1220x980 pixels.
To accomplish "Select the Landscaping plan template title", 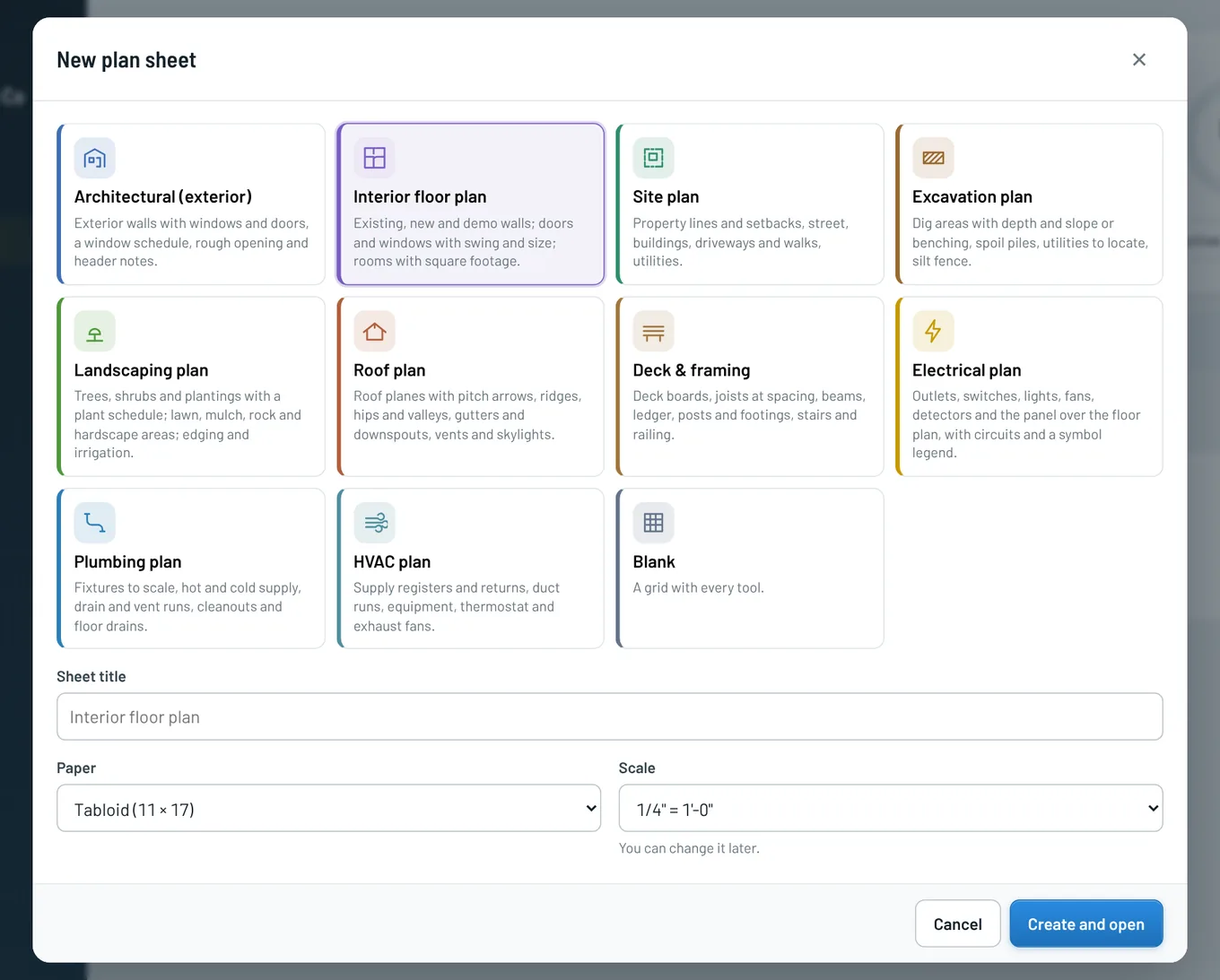I will 142,370.
